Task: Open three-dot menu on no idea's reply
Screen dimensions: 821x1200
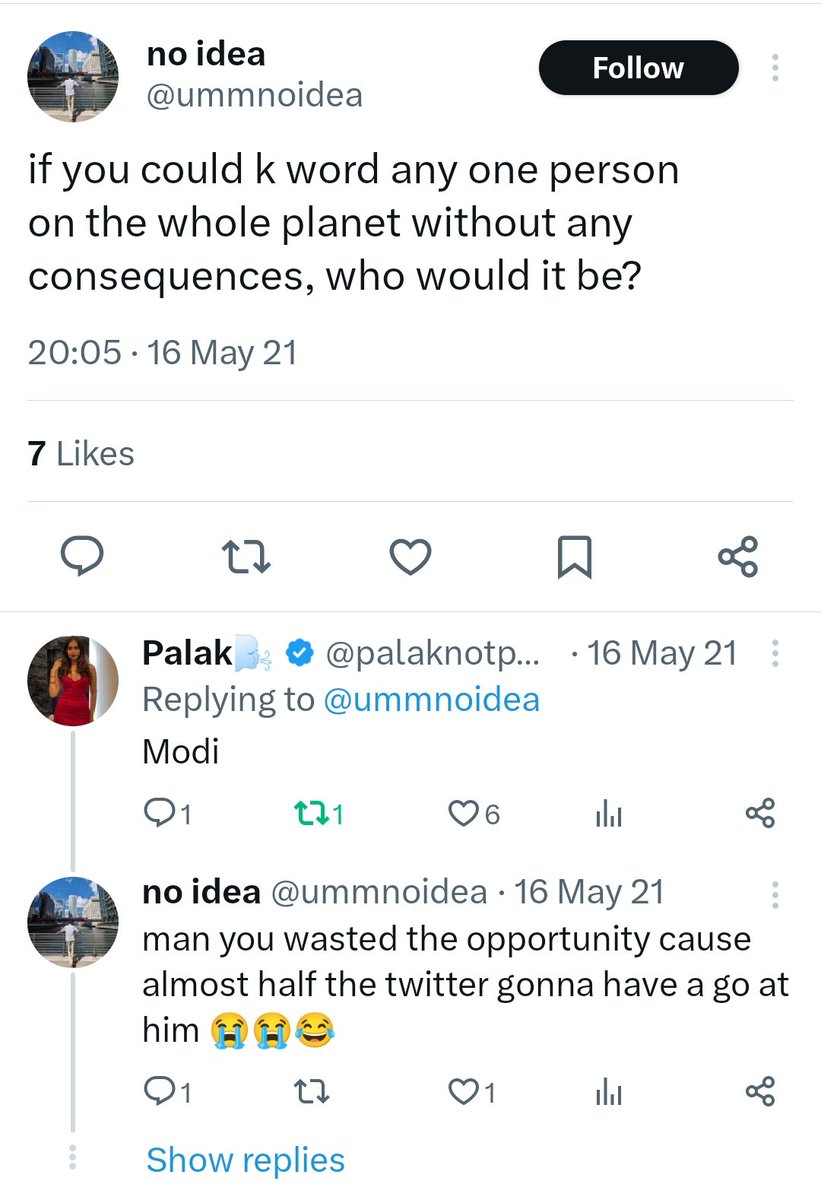Action: [776, 892]
